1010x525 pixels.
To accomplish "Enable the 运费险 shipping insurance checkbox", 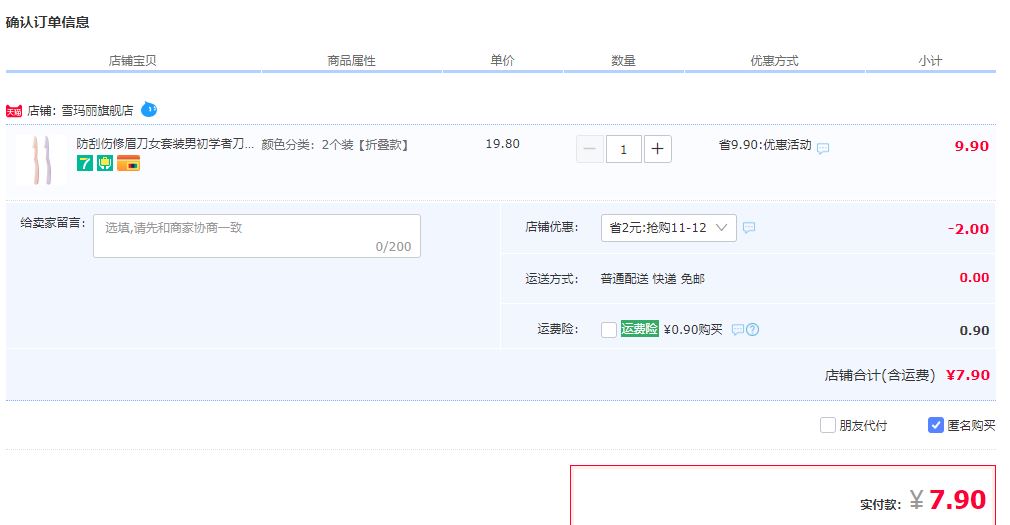I will click(609, 330).
